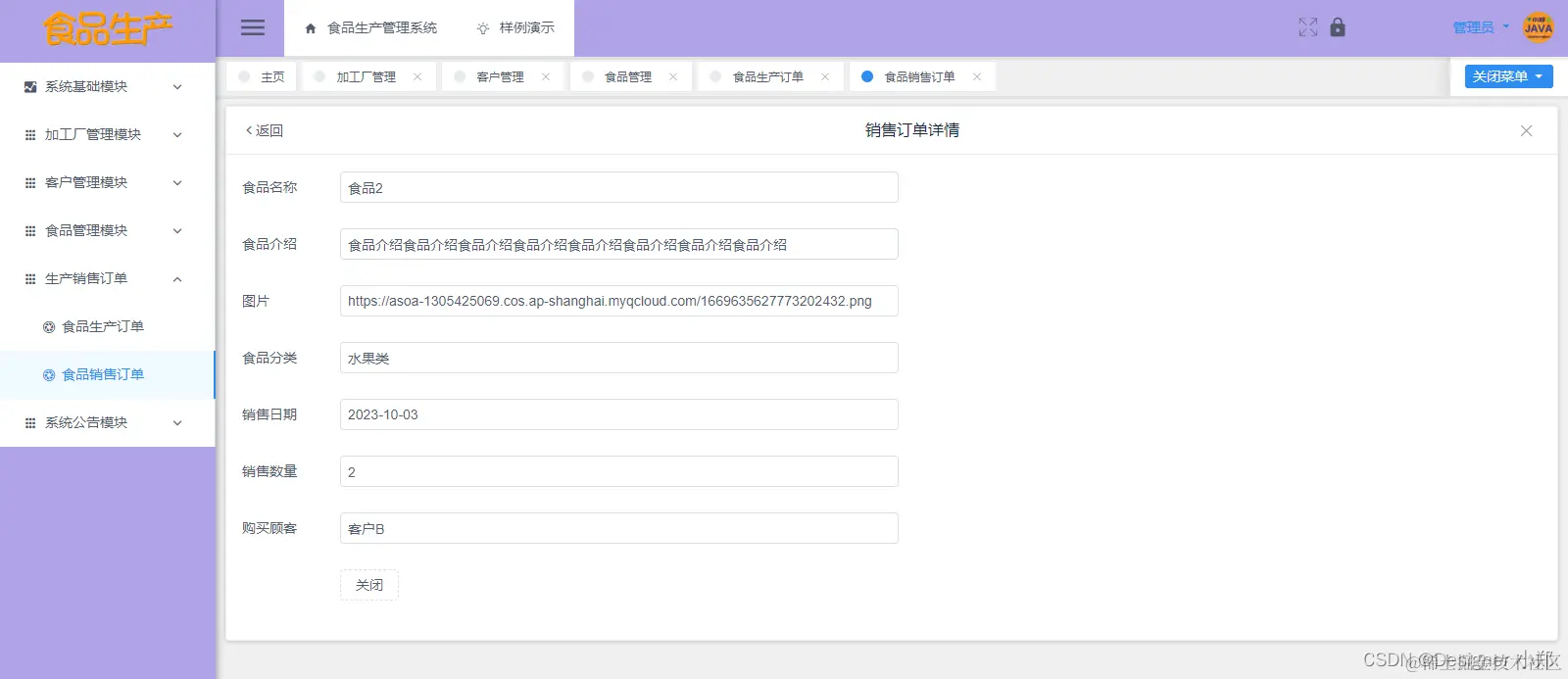Click the 食品名称 label
Viewport: 1568px width, 679px height.
point(269,187)
